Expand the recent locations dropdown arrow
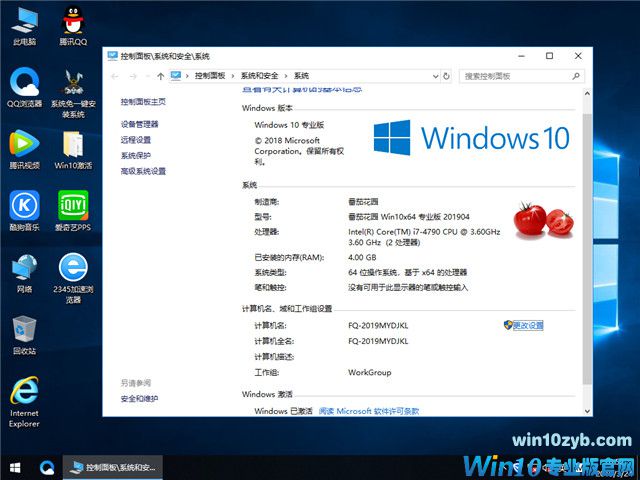Image resolution: width=640 pixels, height=480 pixels. click(x=147, y=76)
